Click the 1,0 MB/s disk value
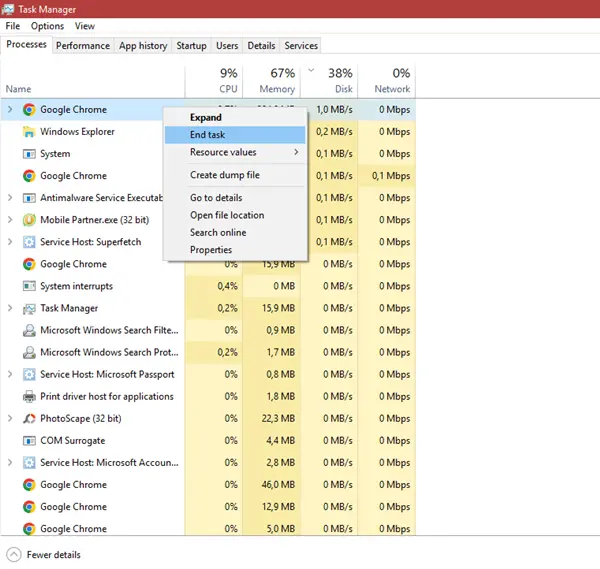This screenshot has height=569, width=600. [334, 110]
